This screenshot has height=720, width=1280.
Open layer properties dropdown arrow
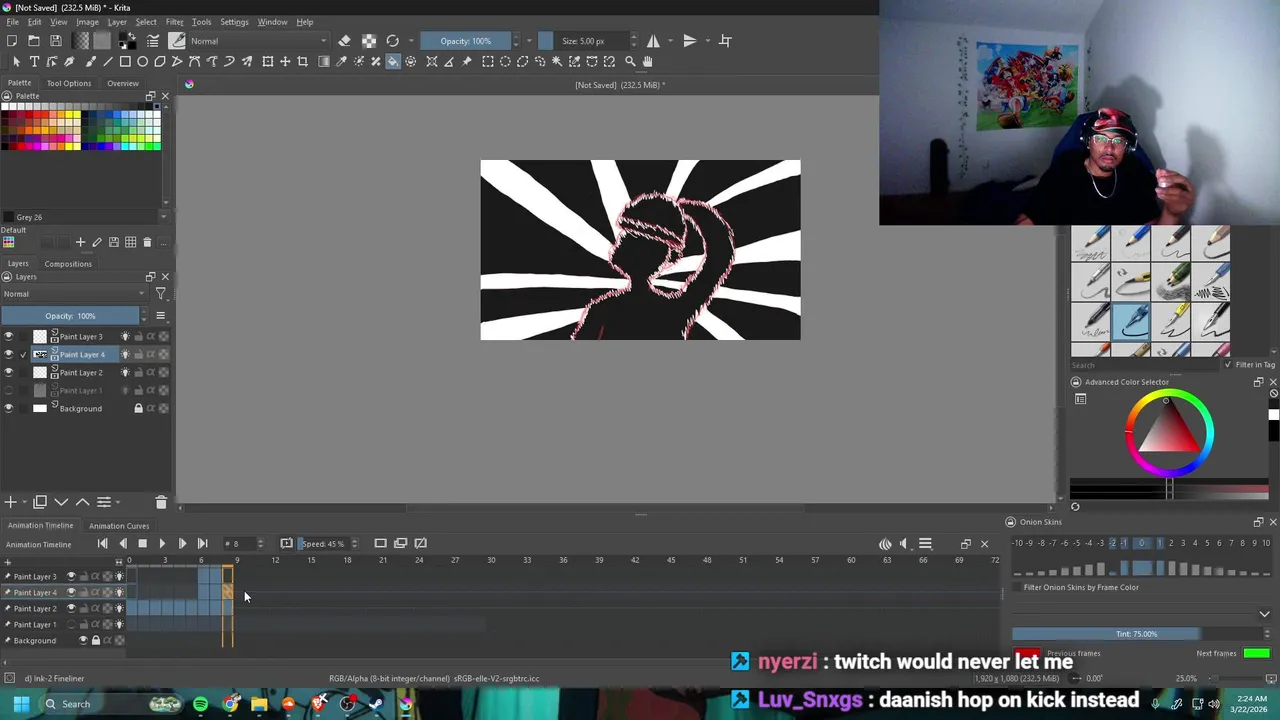pos(118,502)
